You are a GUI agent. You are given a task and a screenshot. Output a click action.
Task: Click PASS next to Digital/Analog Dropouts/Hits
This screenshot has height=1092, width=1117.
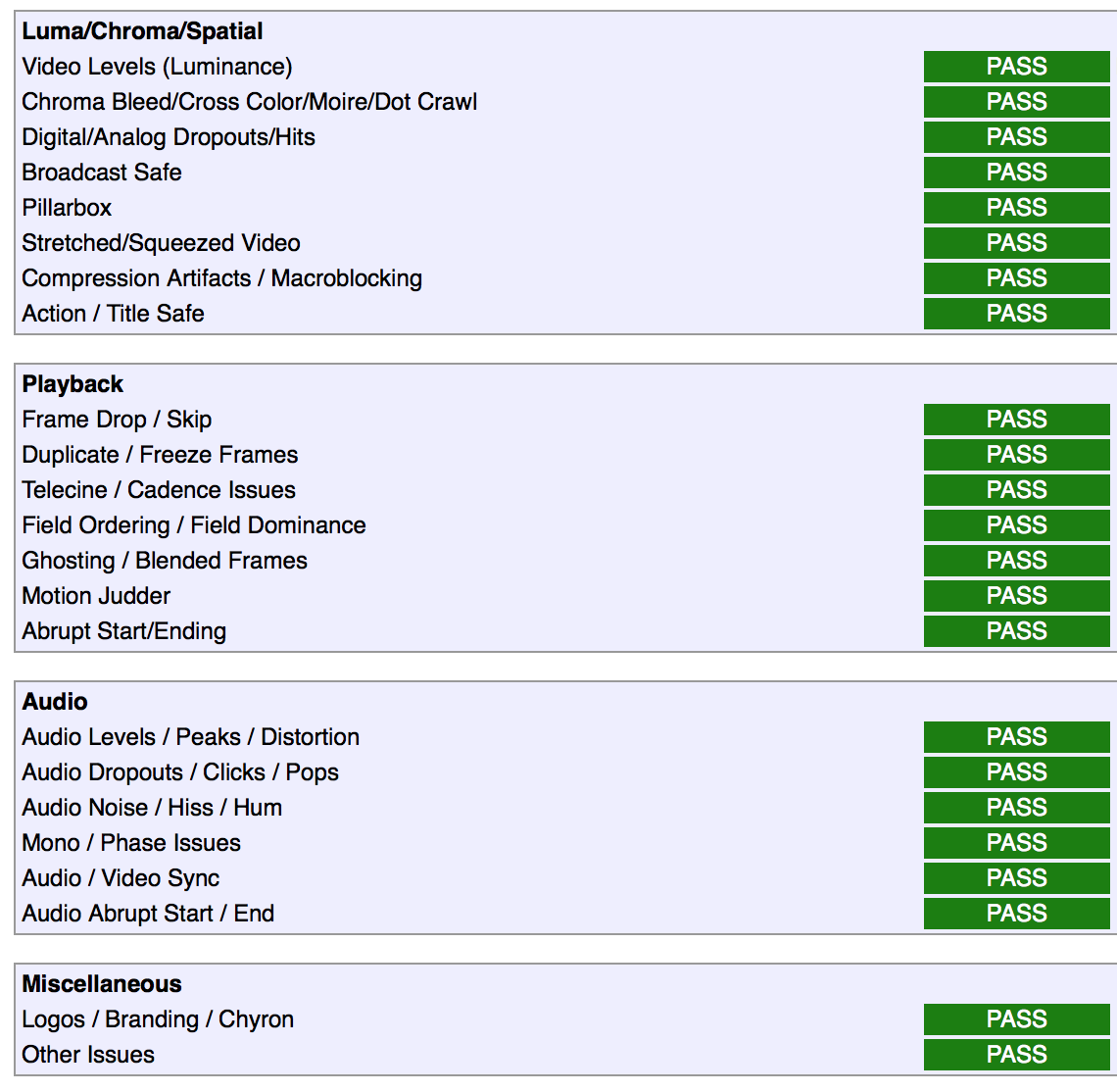(x=1016, y=137)
